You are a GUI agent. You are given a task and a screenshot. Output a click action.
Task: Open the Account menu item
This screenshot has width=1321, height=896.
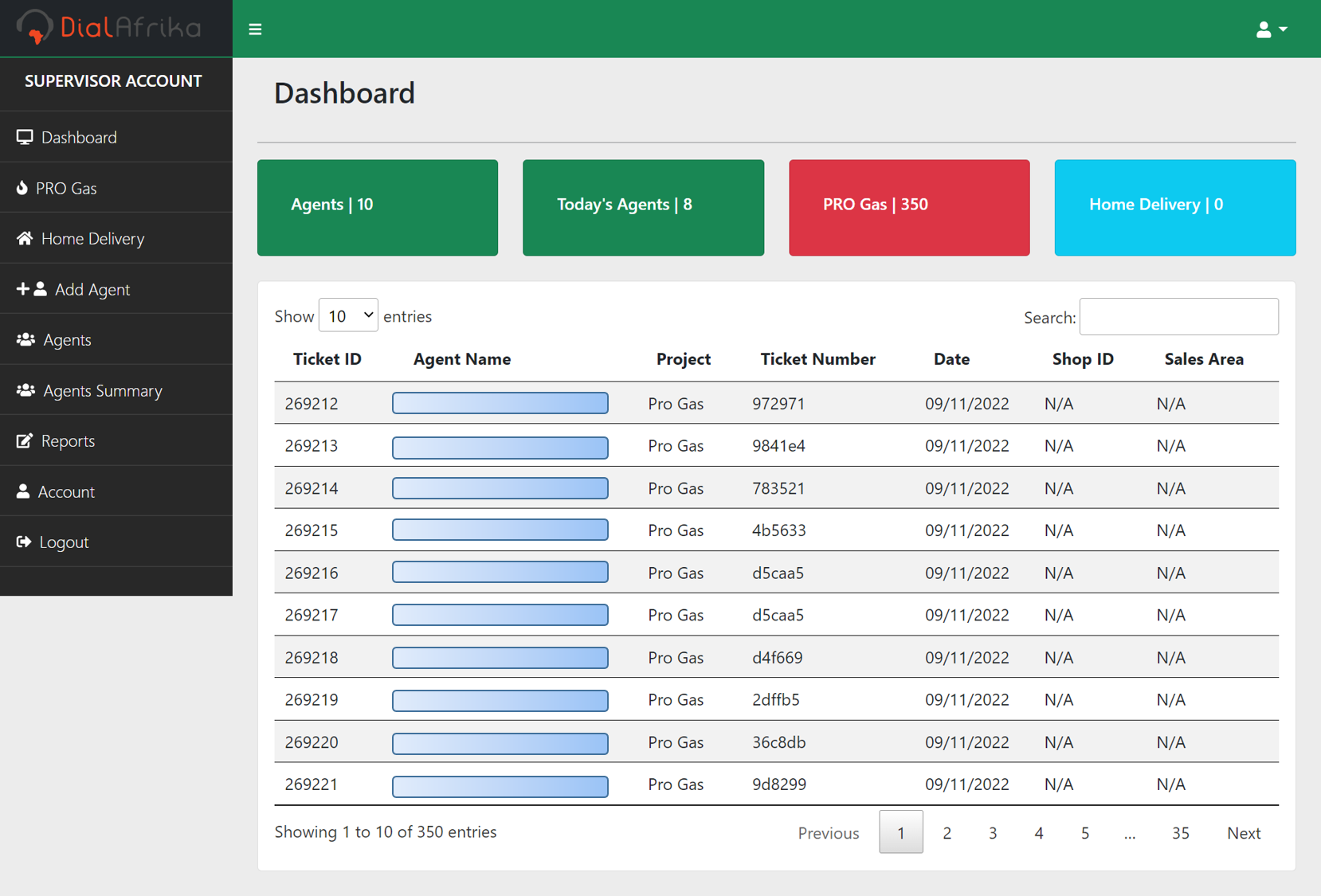(66, 491)
